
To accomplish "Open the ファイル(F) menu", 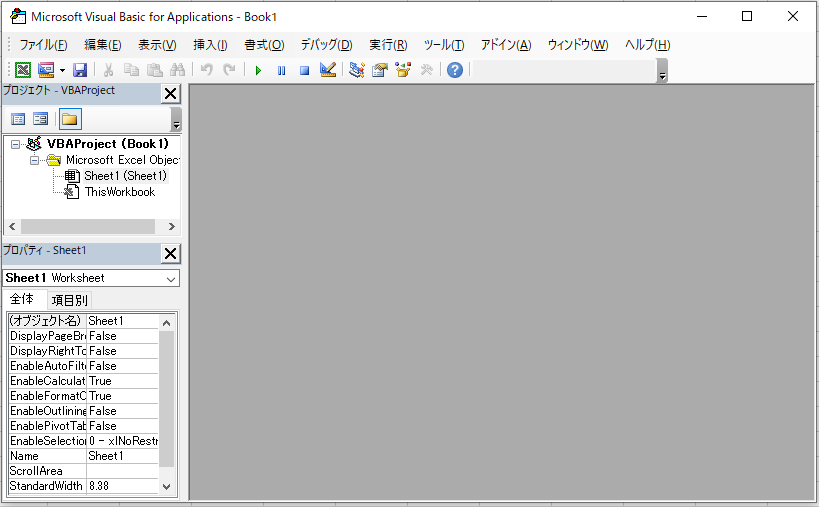I will 43,45.
